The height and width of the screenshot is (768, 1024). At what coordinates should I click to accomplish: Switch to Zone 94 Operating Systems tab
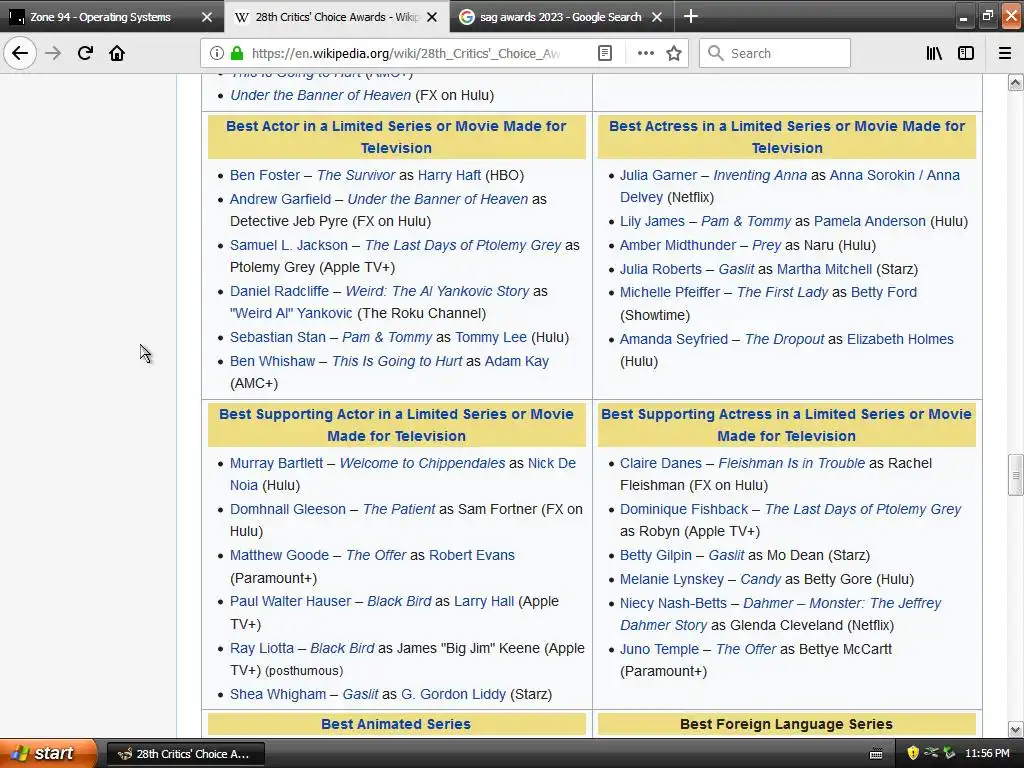pos(101,17)
